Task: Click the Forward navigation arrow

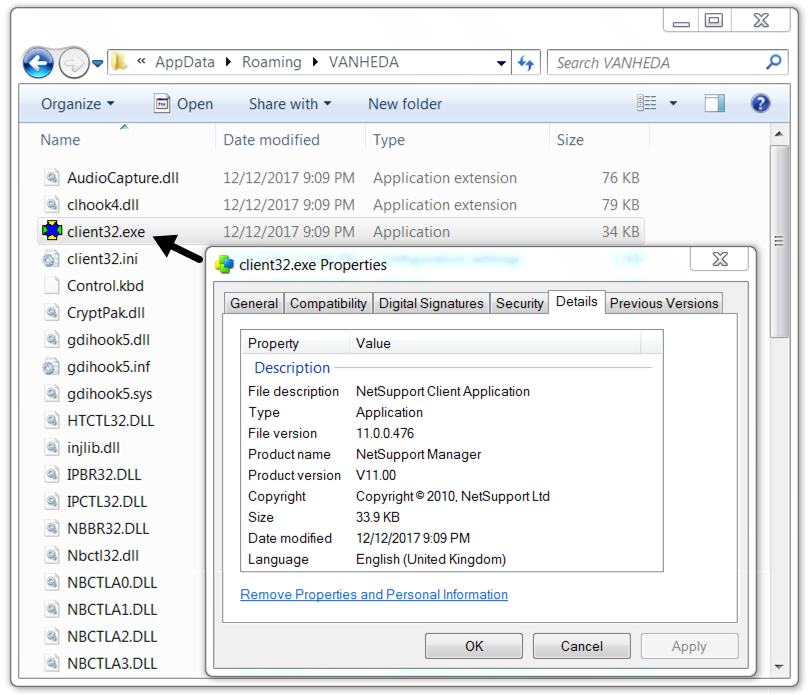Action: coord(73,63)
